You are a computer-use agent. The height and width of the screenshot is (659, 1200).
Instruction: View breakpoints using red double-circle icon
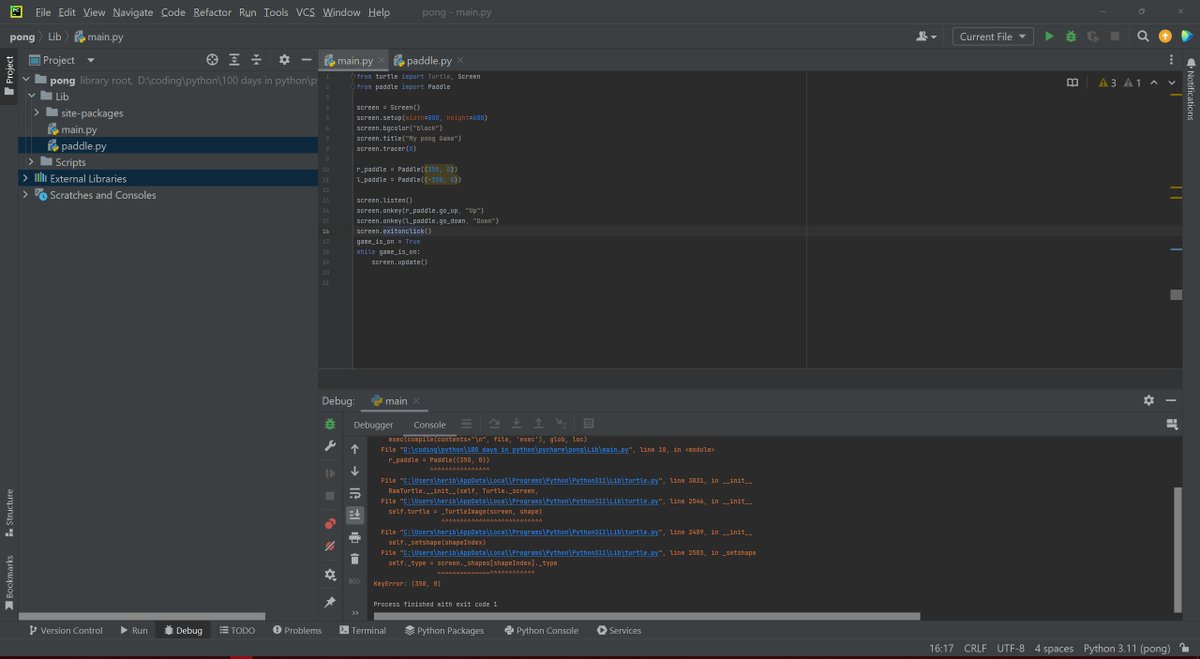coord(330,524)
